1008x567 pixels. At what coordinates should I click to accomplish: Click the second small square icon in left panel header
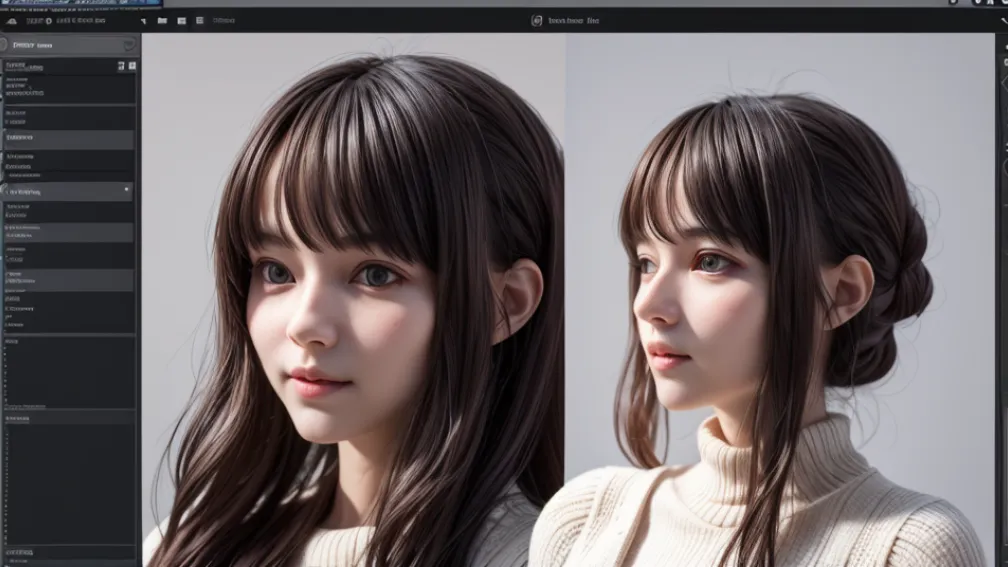coord(132,66)
